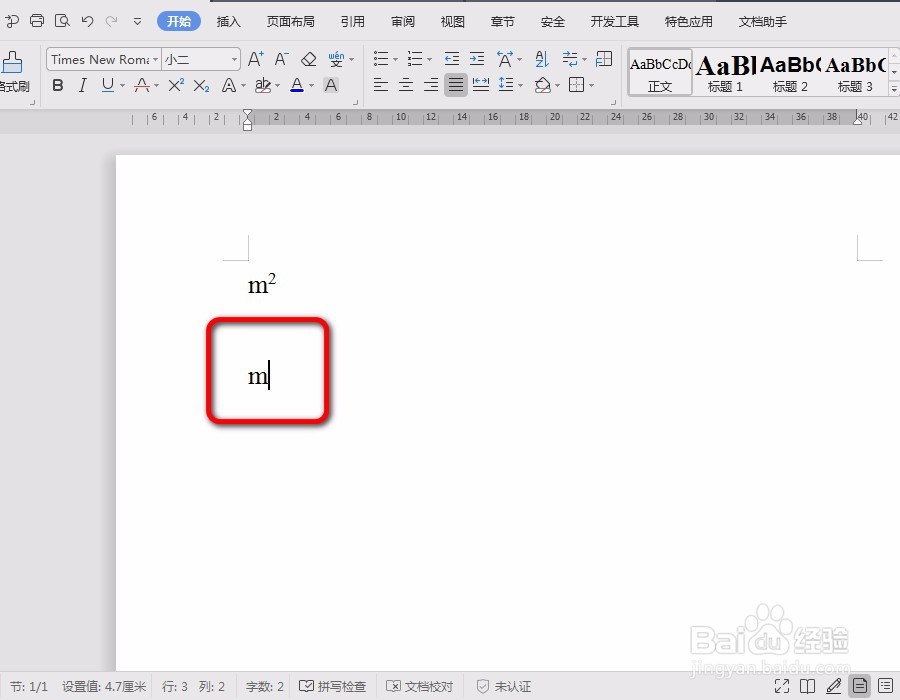
Task: Clear formatting with the eraser icon
Action: coord(309,59)
